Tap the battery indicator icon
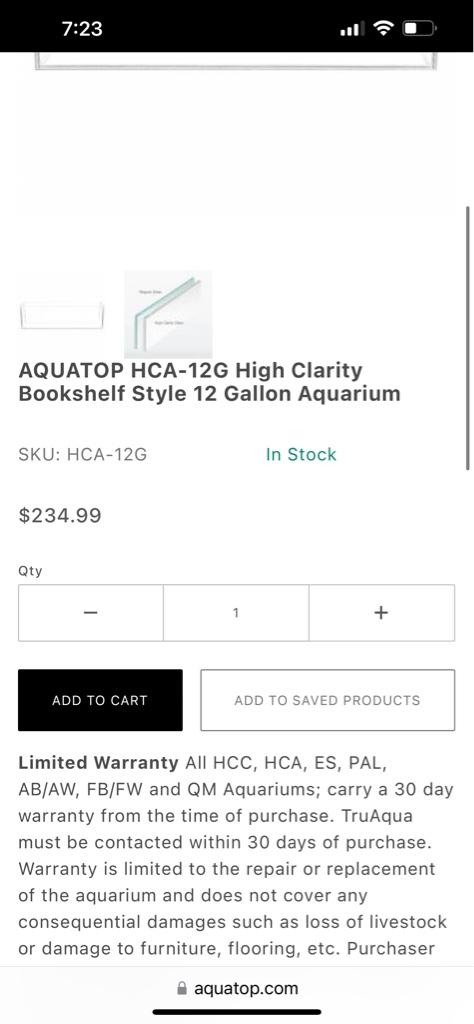The width and height of the screenshot is (474, 1024). point(420,28)
